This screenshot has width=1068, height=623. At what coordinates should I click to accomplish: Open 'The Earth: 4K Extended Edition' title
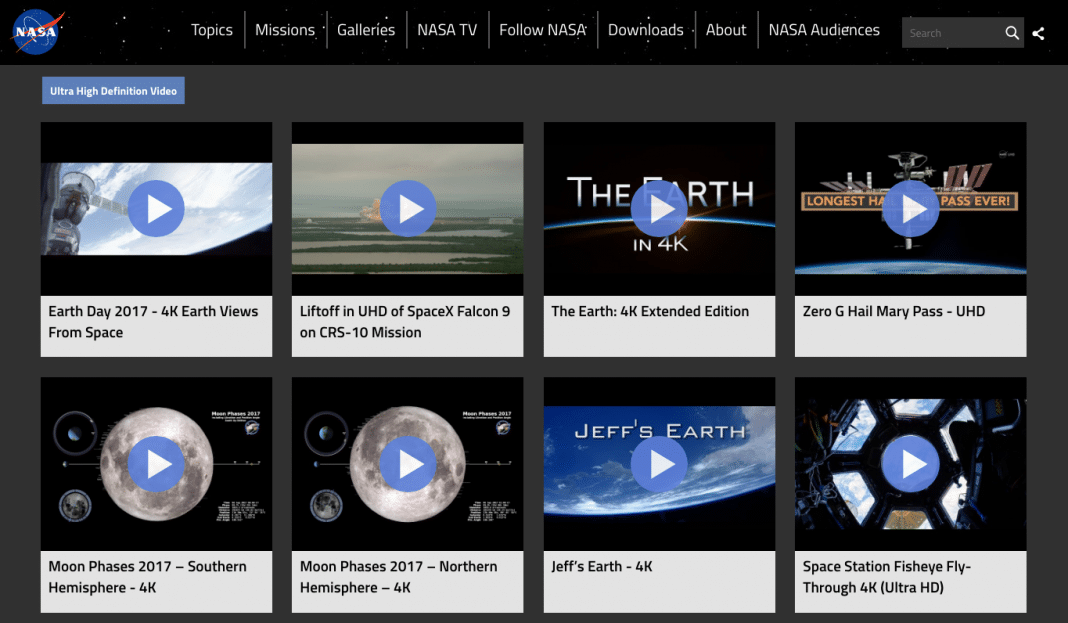650,311
